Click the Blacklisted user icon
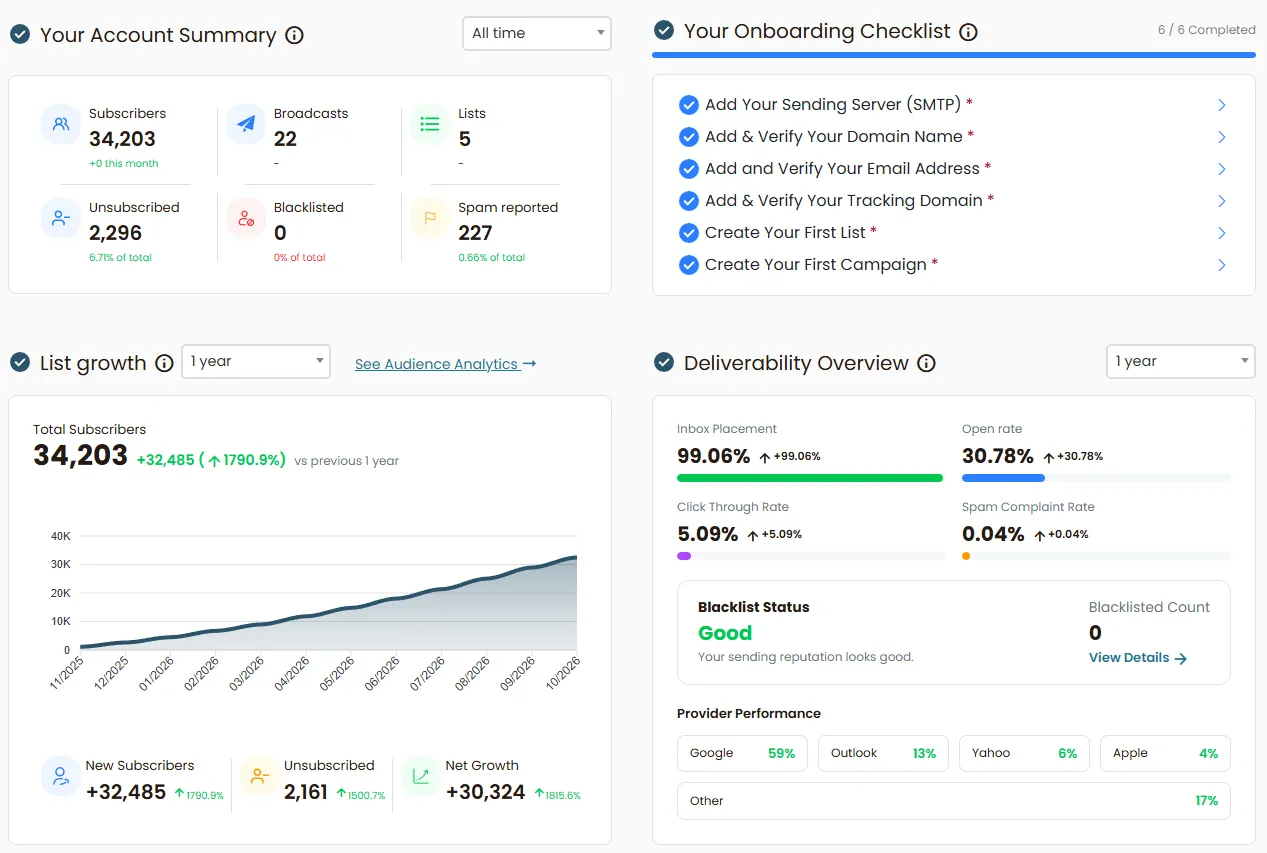Image resolution: width=1267 pixels, height=853 pixels. click(x=246, y=218)
